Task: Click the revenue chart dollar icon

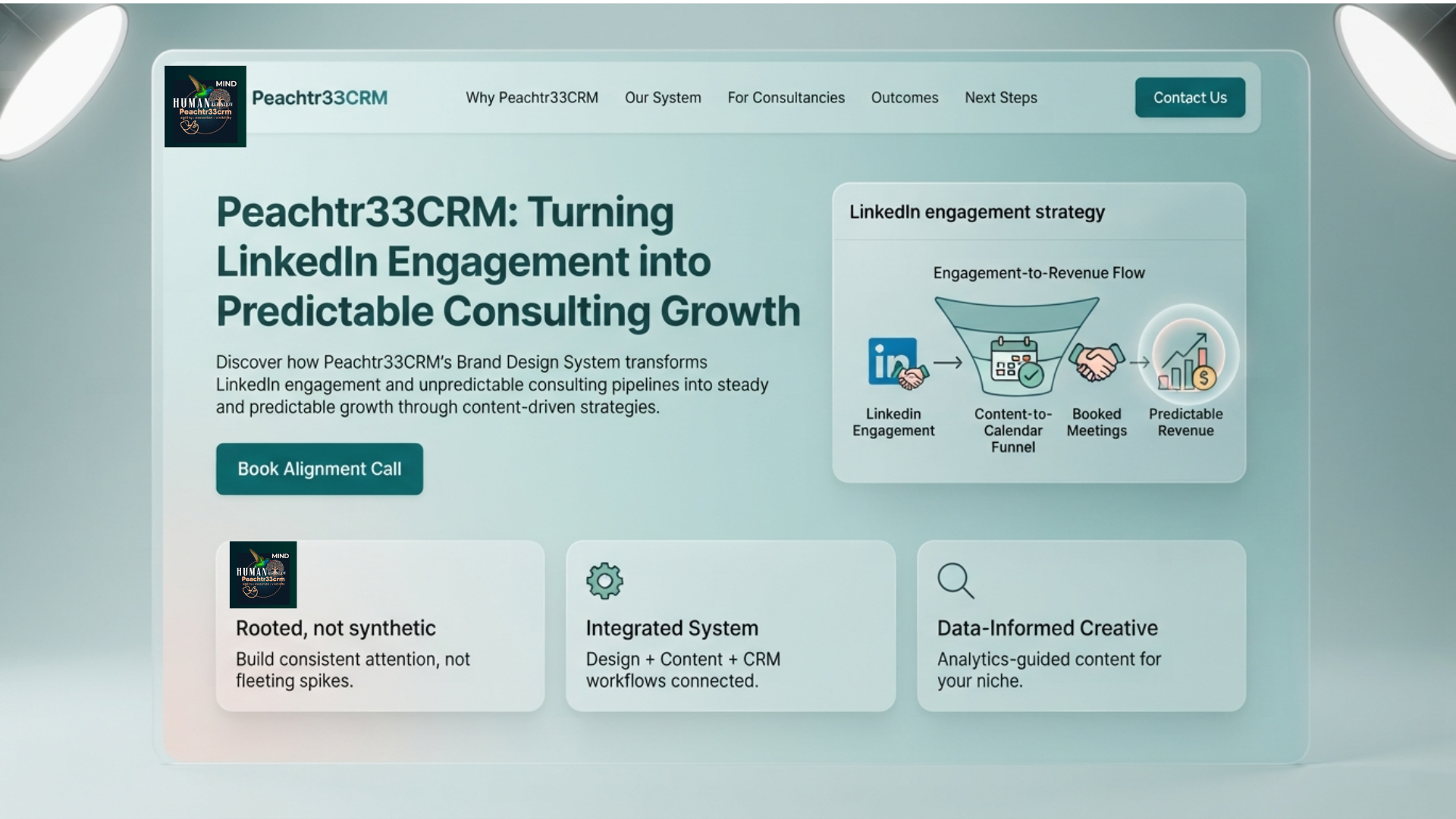Action: pos(1188,361)
